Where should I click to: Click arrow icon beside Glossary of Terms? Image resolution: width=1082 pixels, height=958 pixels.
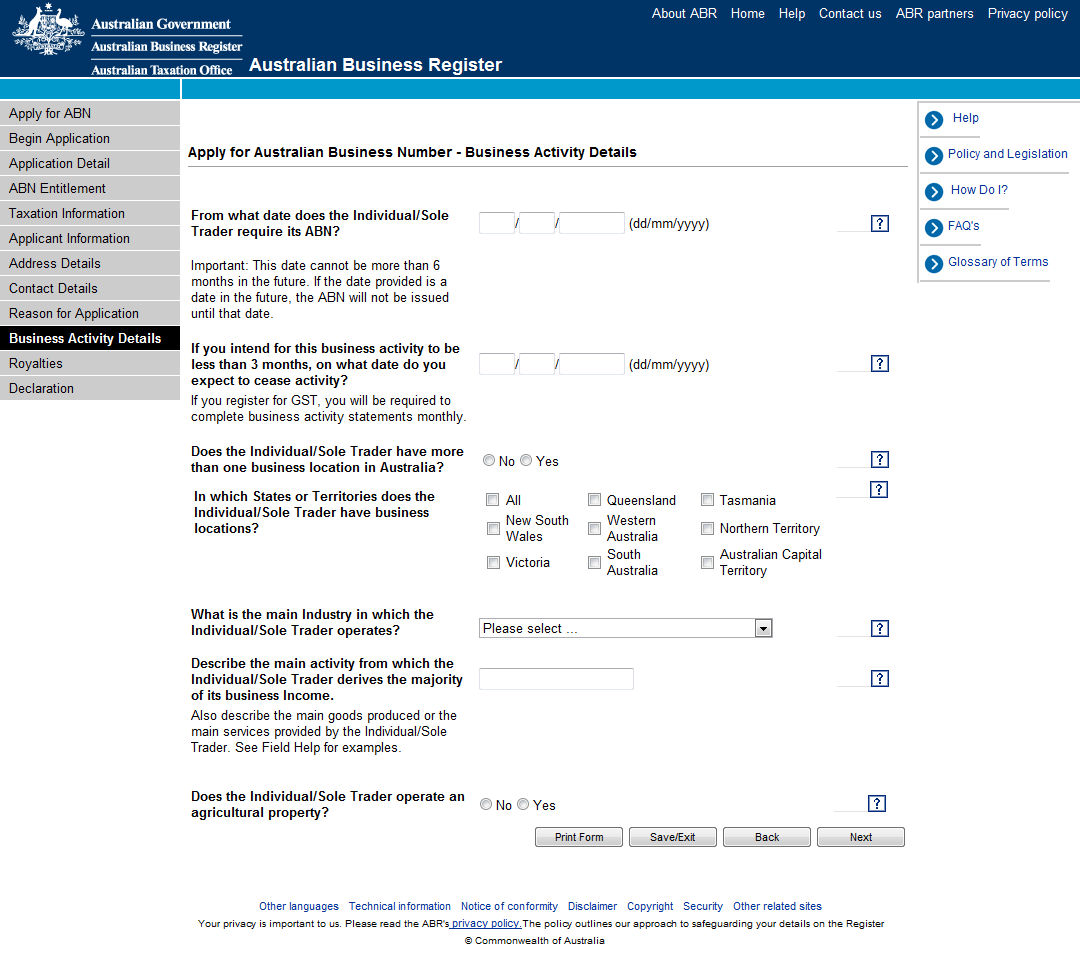(x=934, y=264)
